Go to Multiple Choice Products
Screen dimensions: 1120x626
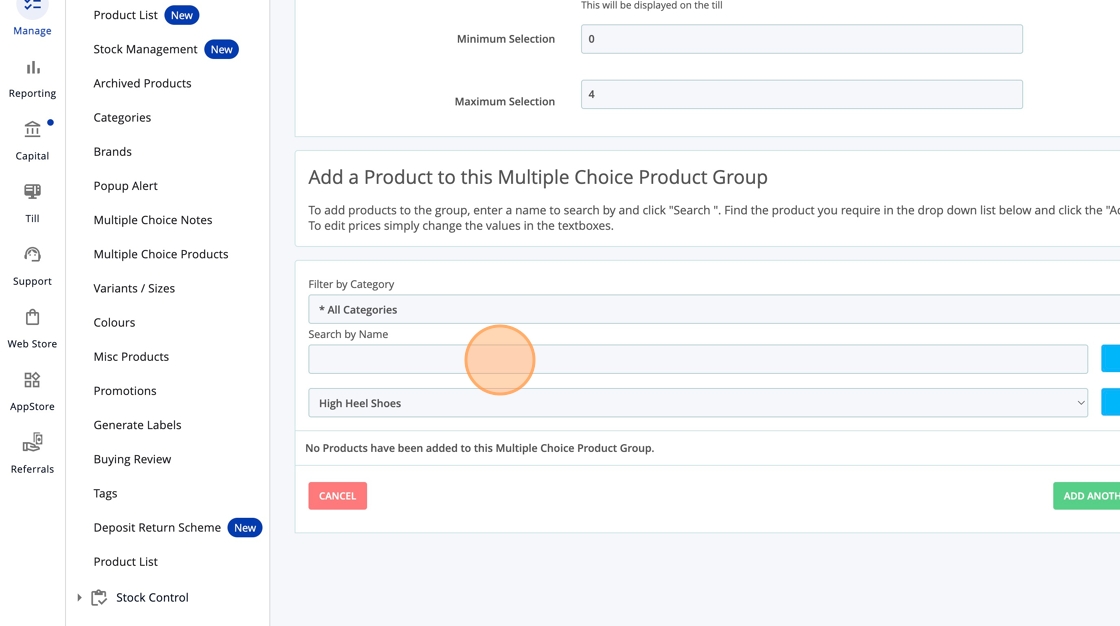[161, 254]
